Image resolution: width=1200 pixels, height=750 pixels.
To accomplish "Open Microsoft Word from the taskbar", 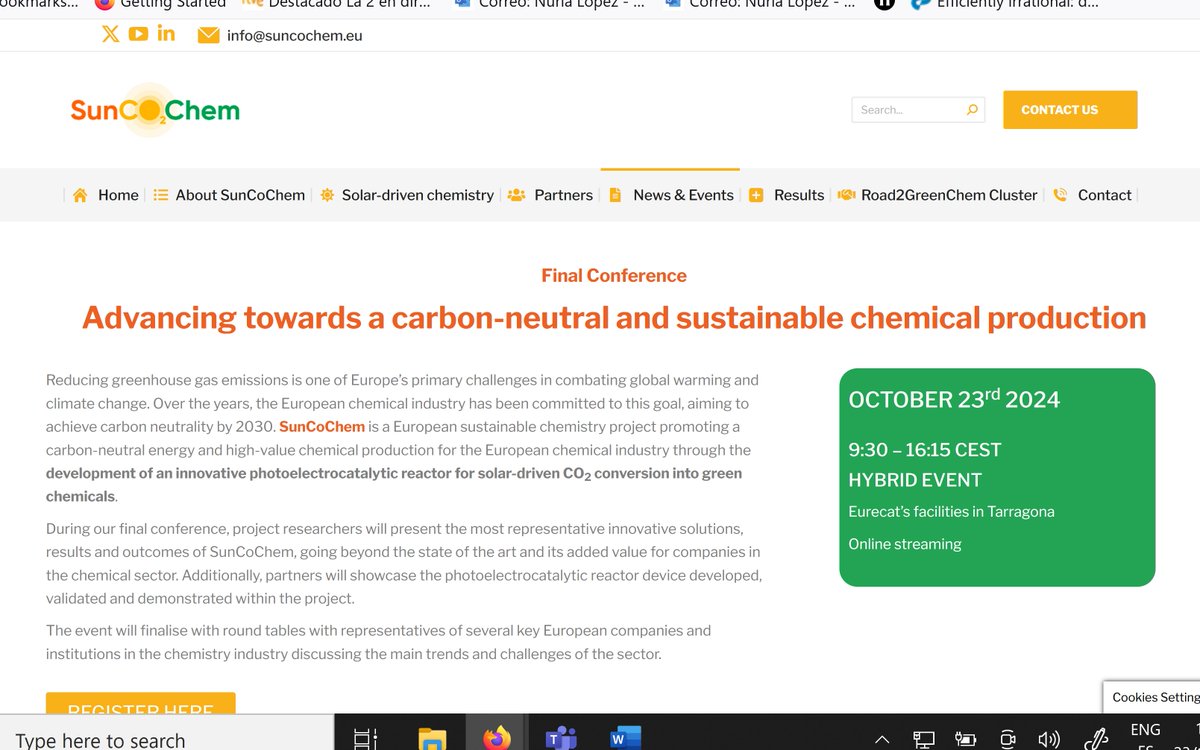I will tap(625, 740).
